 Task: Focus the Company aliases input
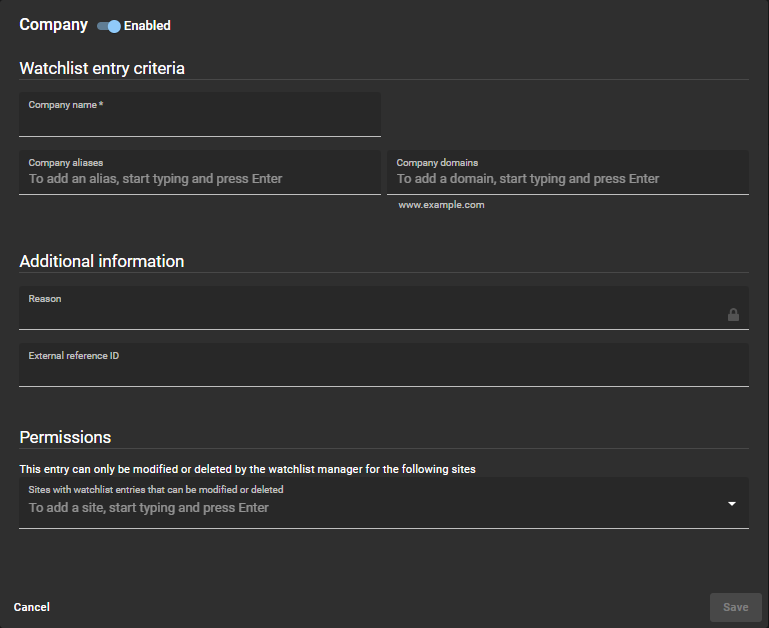(199, 179)
